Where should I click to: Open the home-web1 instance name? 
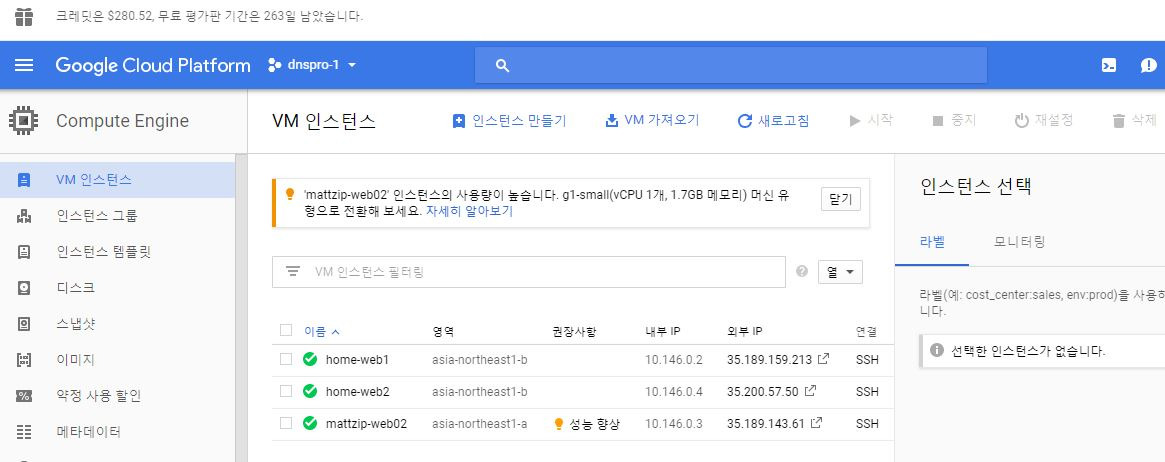click(x=357, y=360)
